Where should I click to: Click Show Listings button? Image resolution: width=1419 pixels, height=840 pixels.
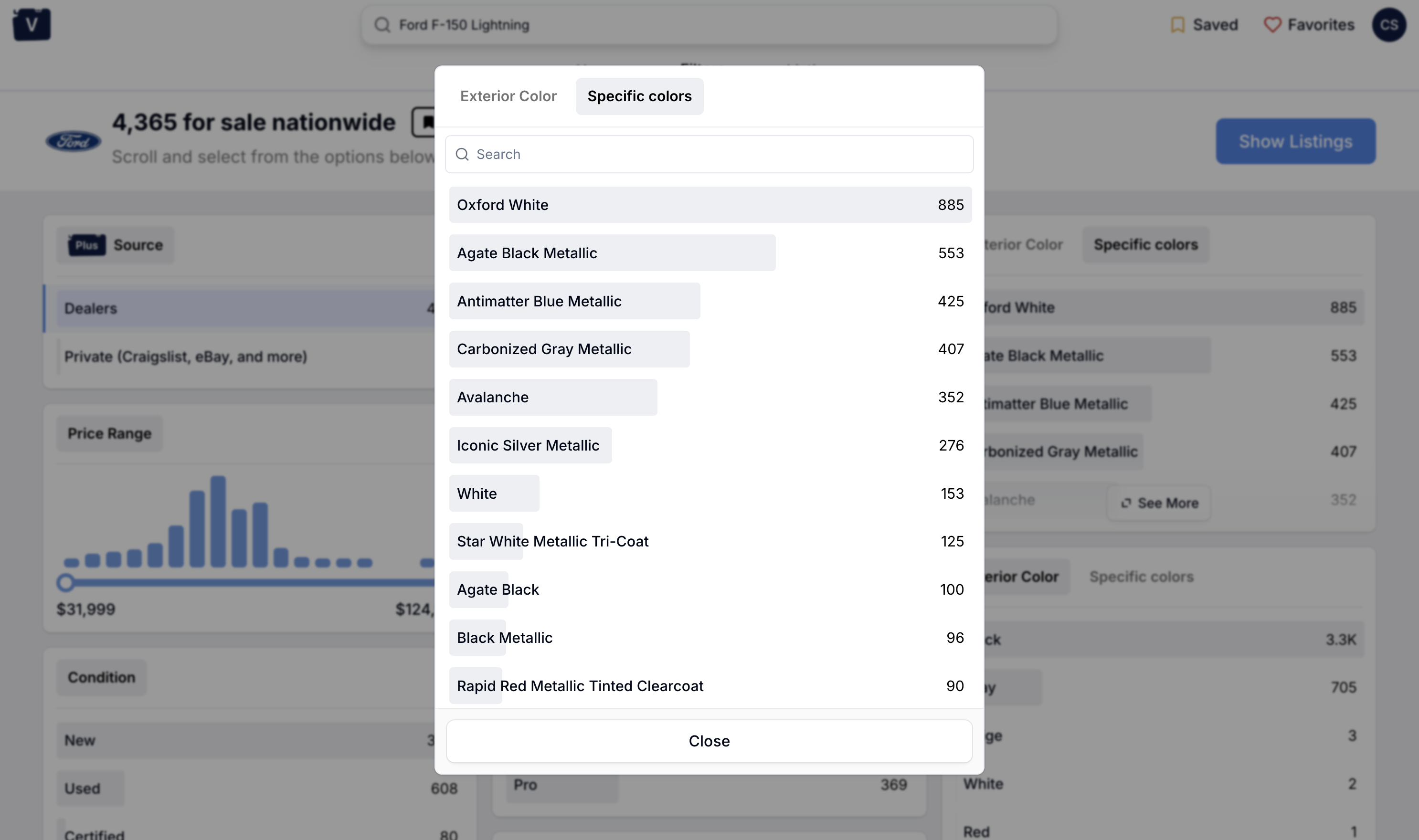coord(1295,141)
